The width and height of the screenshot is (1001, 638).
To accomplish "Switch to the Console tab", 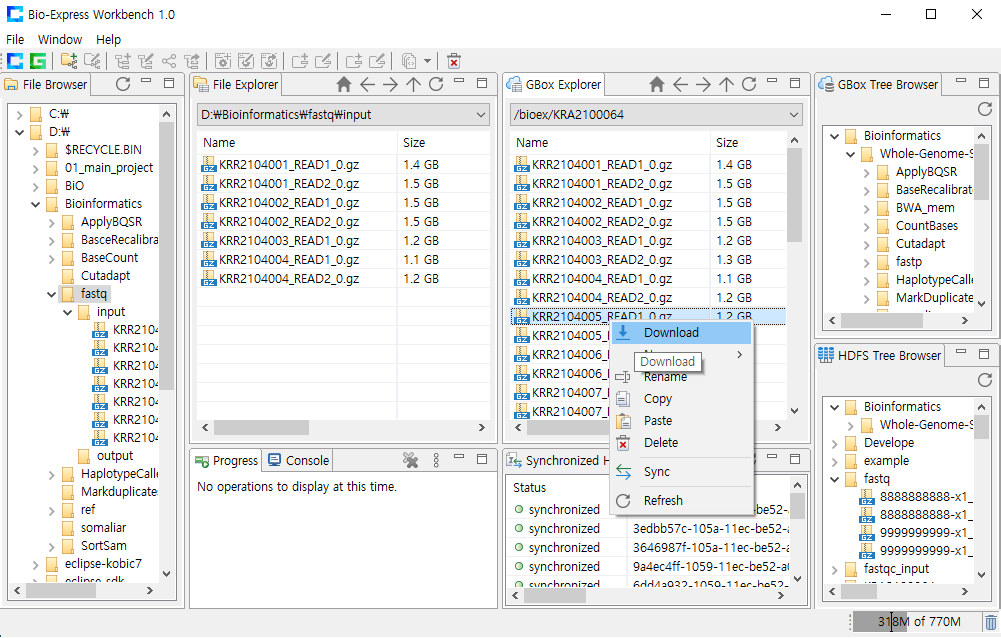I will 298,460.
